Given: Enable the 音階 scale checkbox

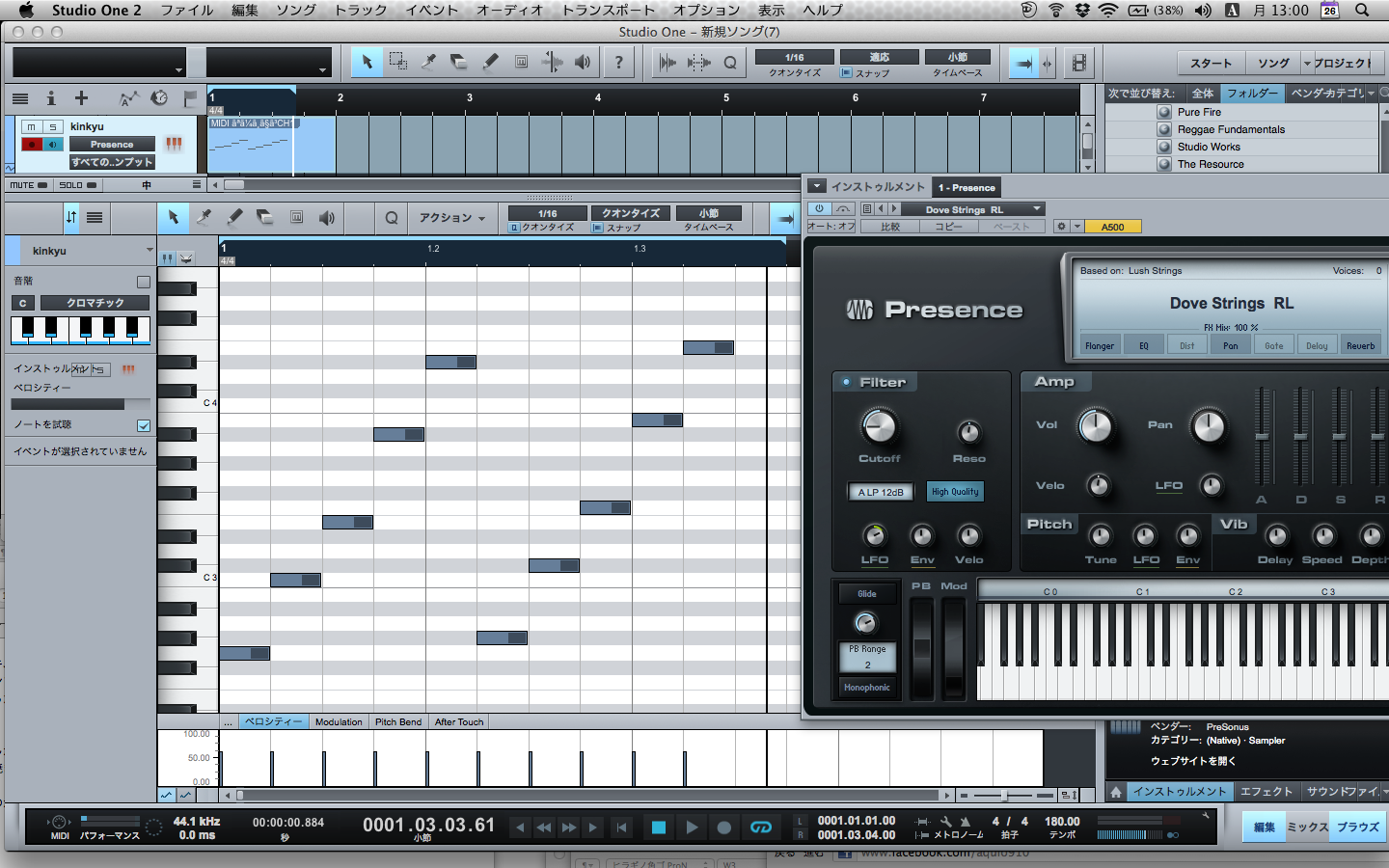Looking at the screenshot, I should 144,282.
